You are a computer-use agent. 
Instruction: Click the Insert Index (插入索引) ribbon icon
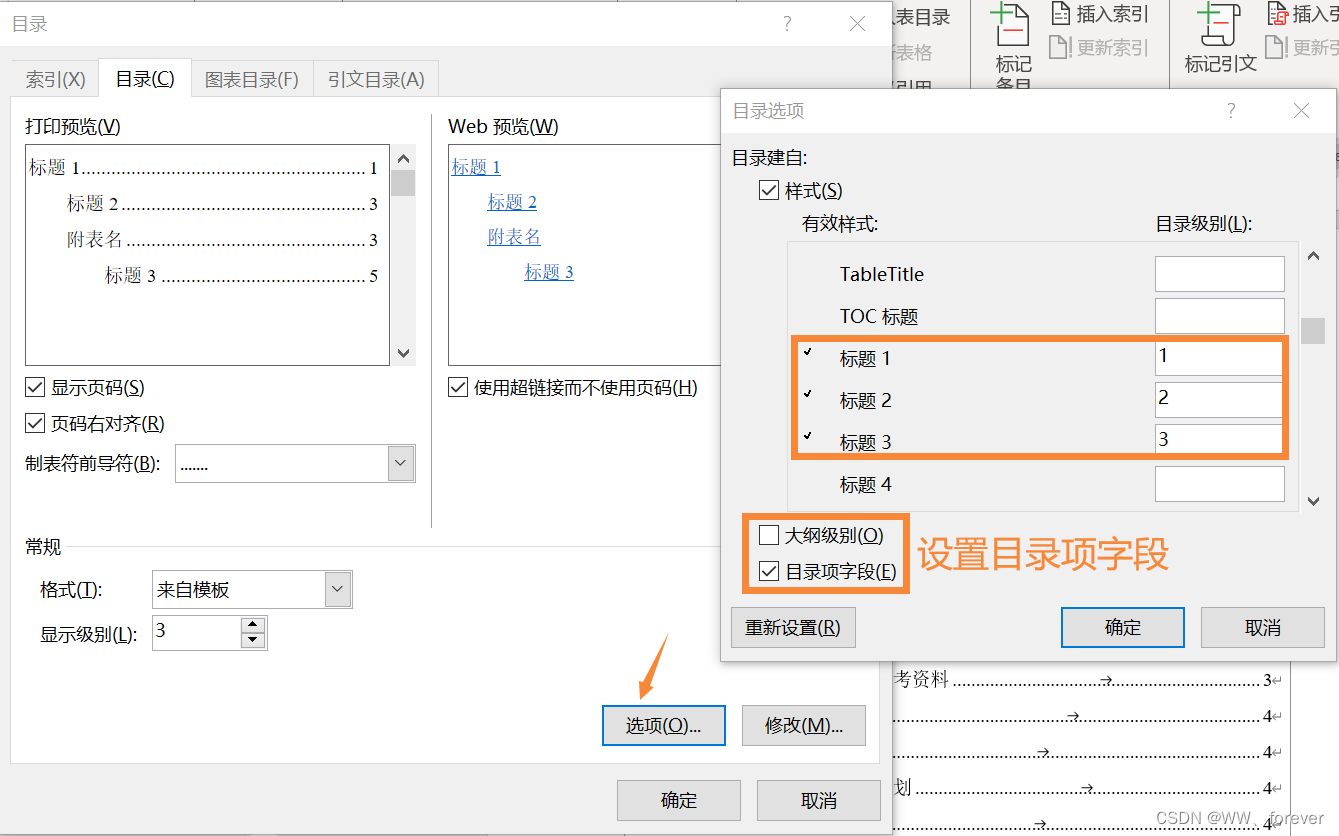pyautogui.click(x=1062, y=14)
